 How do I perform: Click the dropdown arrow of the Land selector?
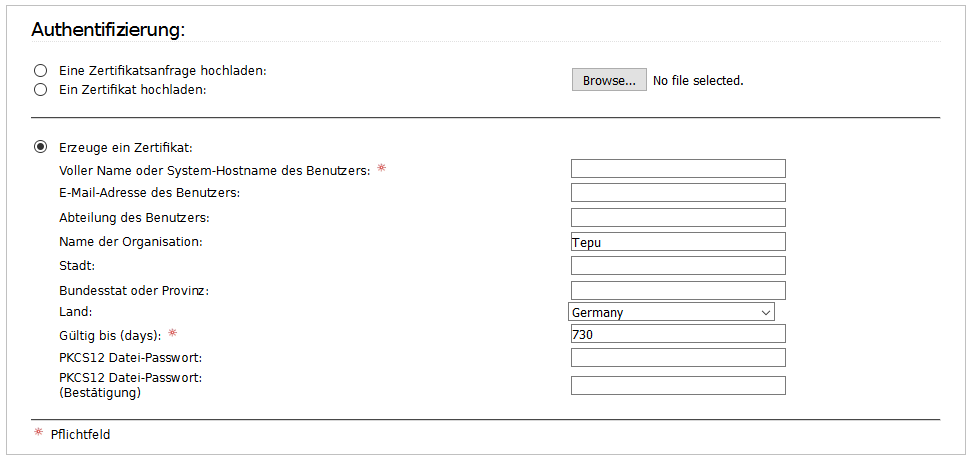[x=766, y=312]
